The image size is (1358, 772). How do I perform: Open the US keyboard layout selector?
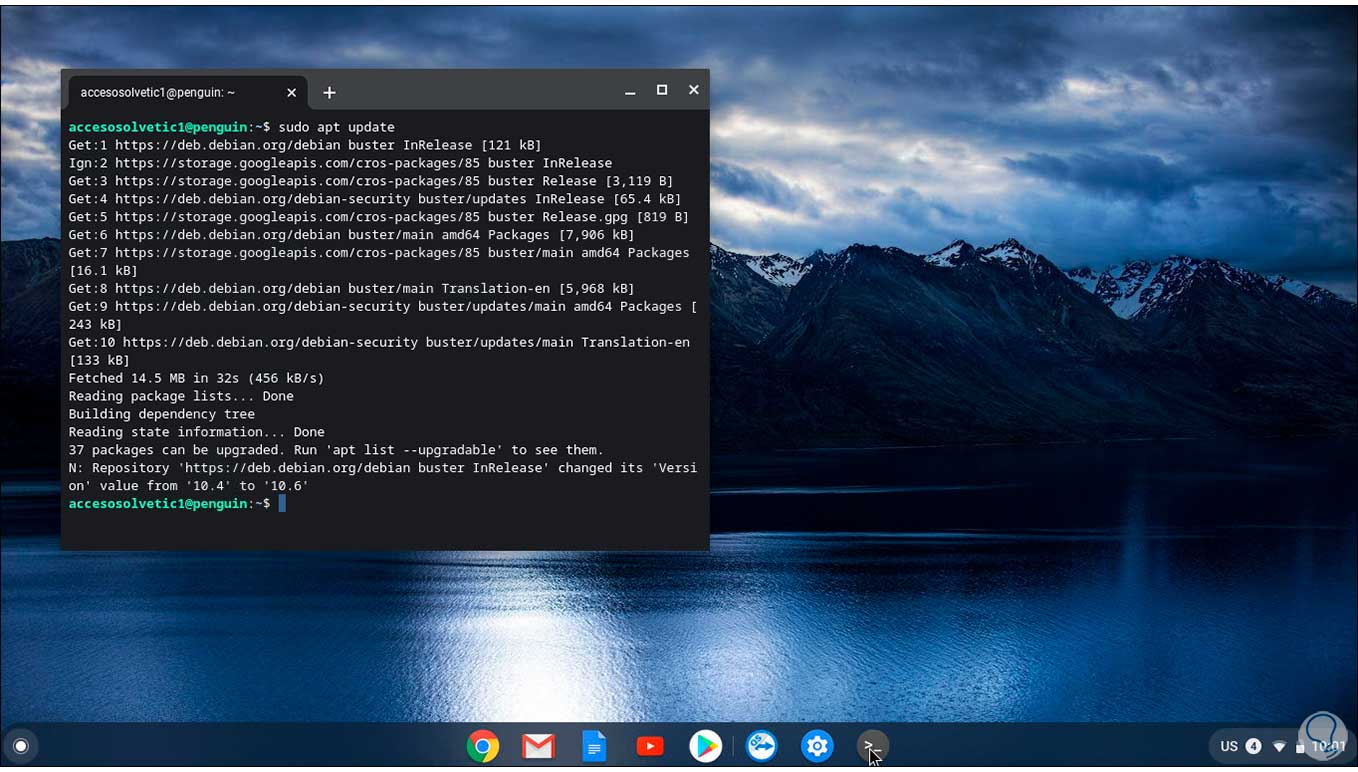coord(1229,746)
